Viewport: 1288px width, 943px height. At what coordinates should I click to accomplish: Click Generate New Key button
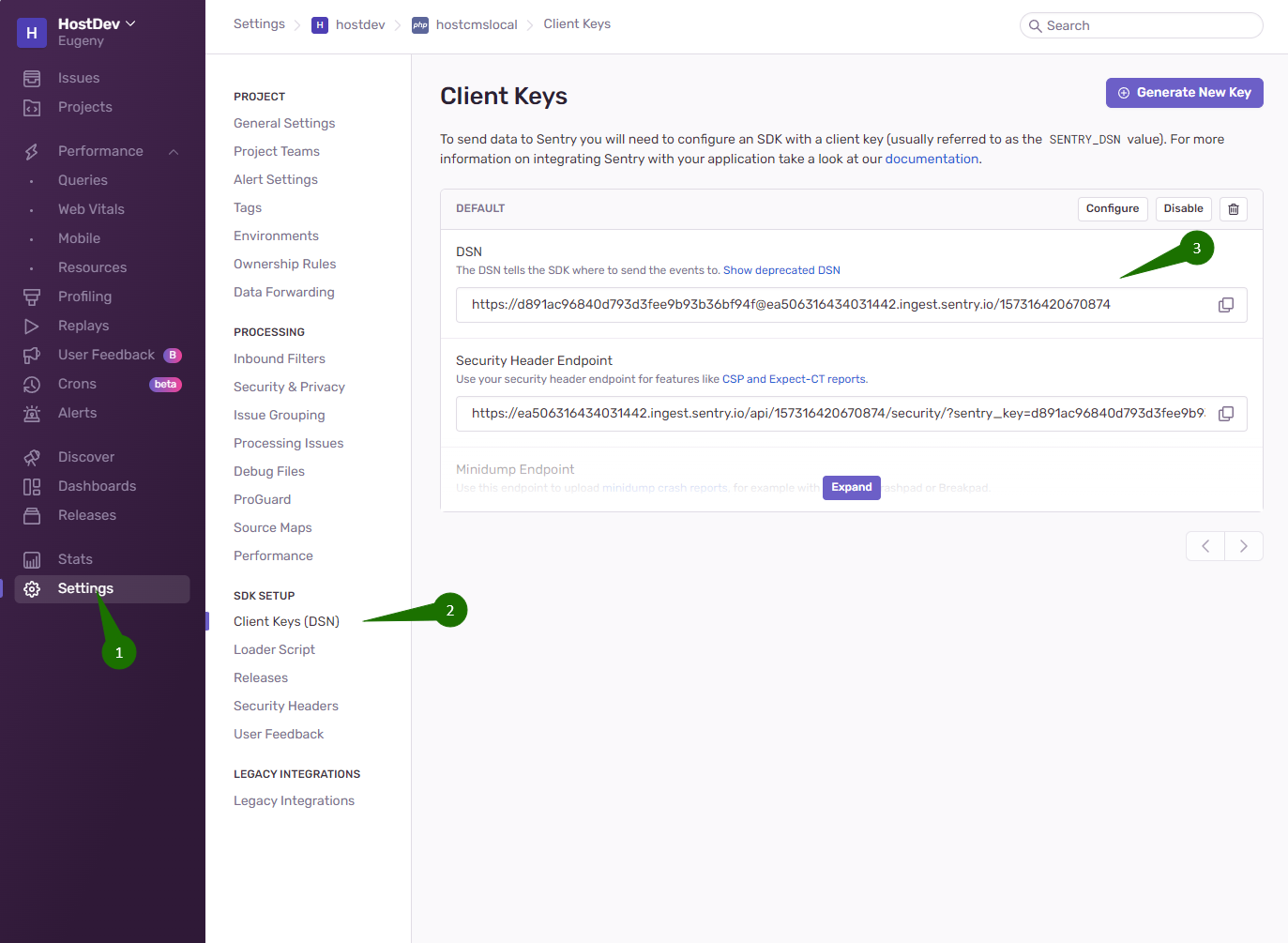pos(1184,93)
